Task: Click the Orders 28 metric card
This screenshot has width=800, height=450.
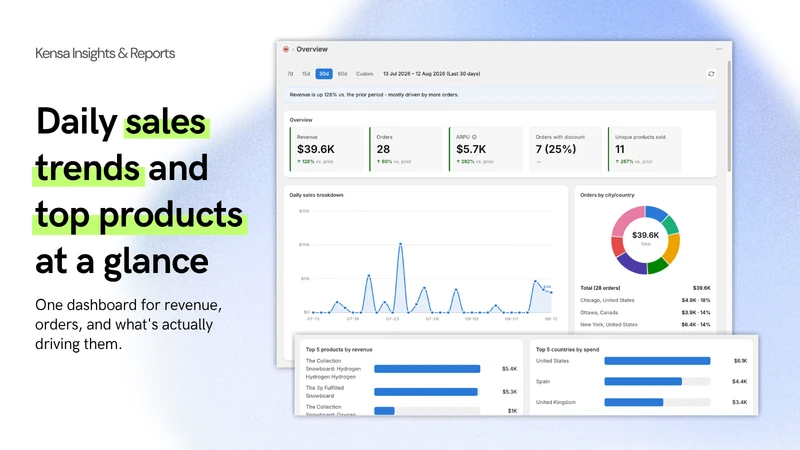Action: pyautogui.click(x=406, y=149)
